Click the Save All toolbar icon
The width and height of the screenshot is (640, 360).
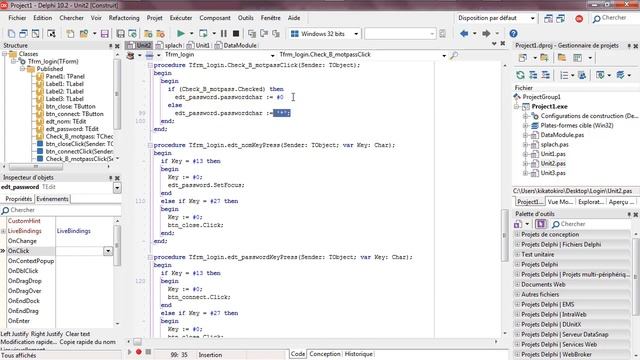120,33
